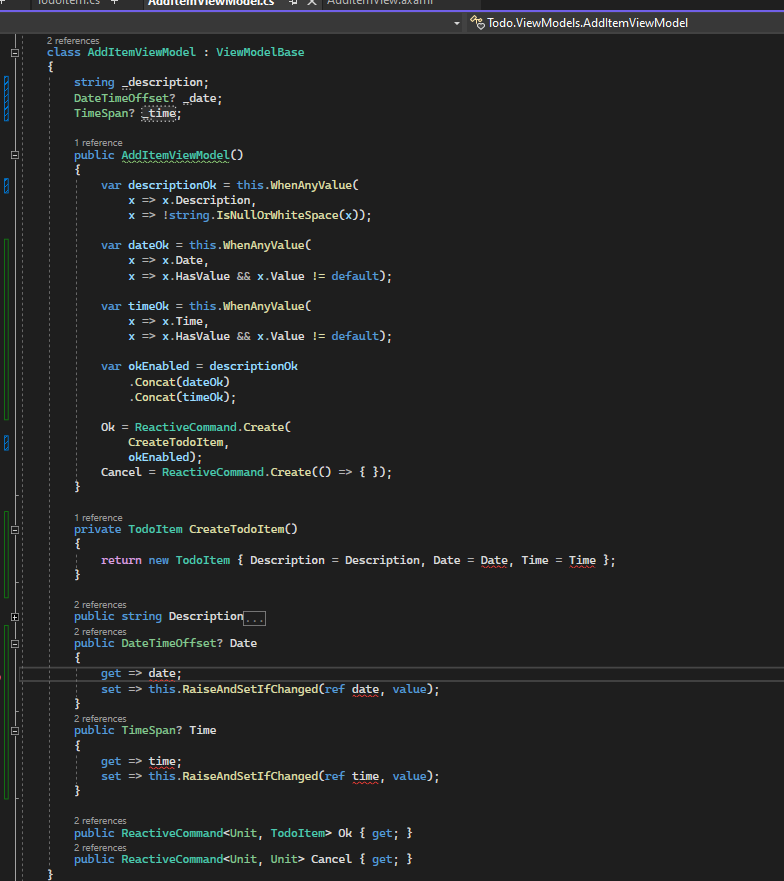Open '2 references' CodeLens above the Ok command

click(x=100, y=821)
